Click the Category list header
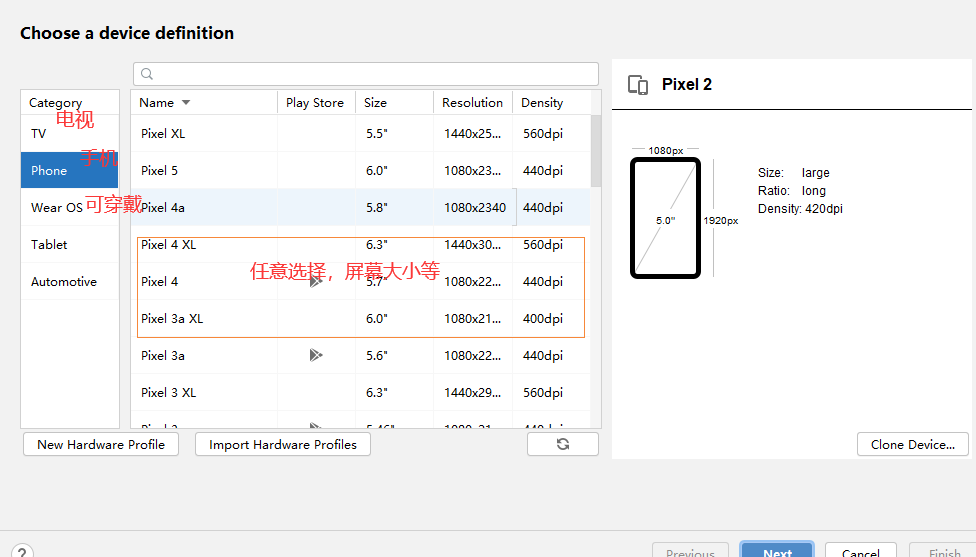Screen dimensions: 976x557 point(70,103)
